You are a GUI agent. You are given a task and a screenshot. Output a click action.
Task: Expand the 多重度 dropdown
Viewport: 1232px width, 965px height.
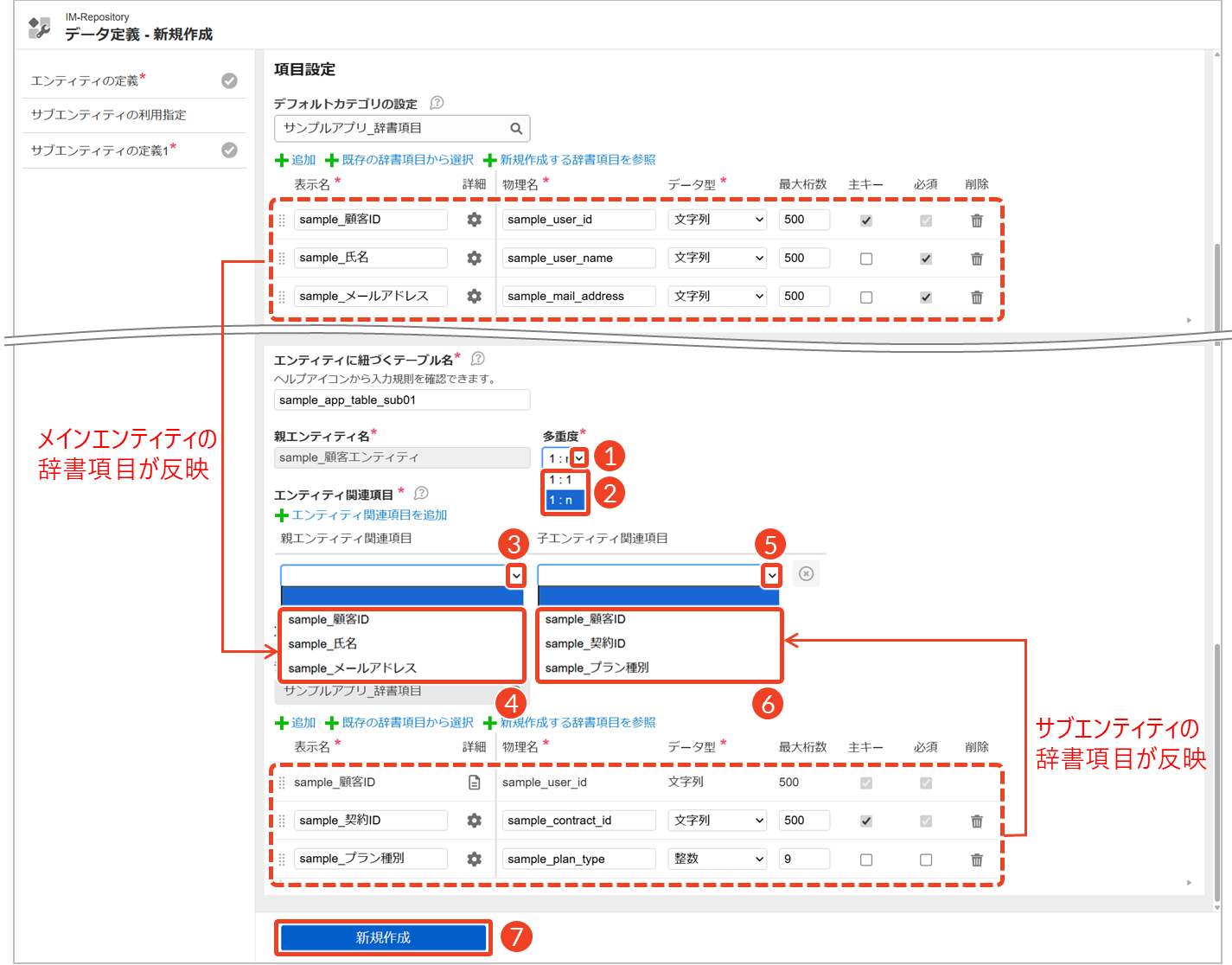coord(579,457)
